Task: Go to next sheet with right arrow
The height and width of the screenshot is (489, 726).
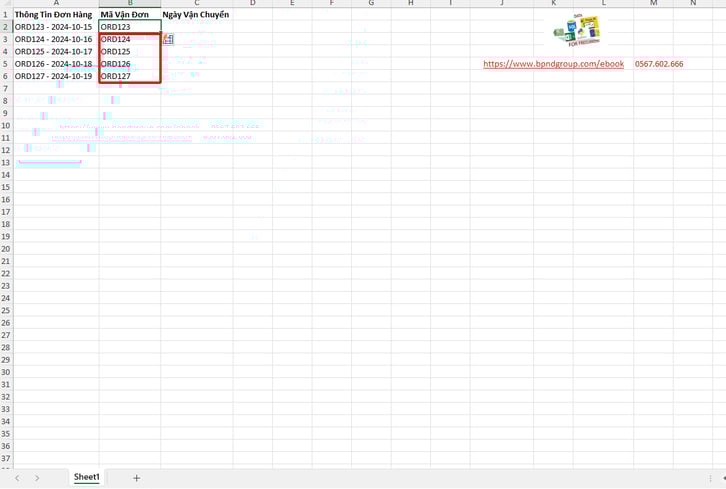Action: [37, 478]
